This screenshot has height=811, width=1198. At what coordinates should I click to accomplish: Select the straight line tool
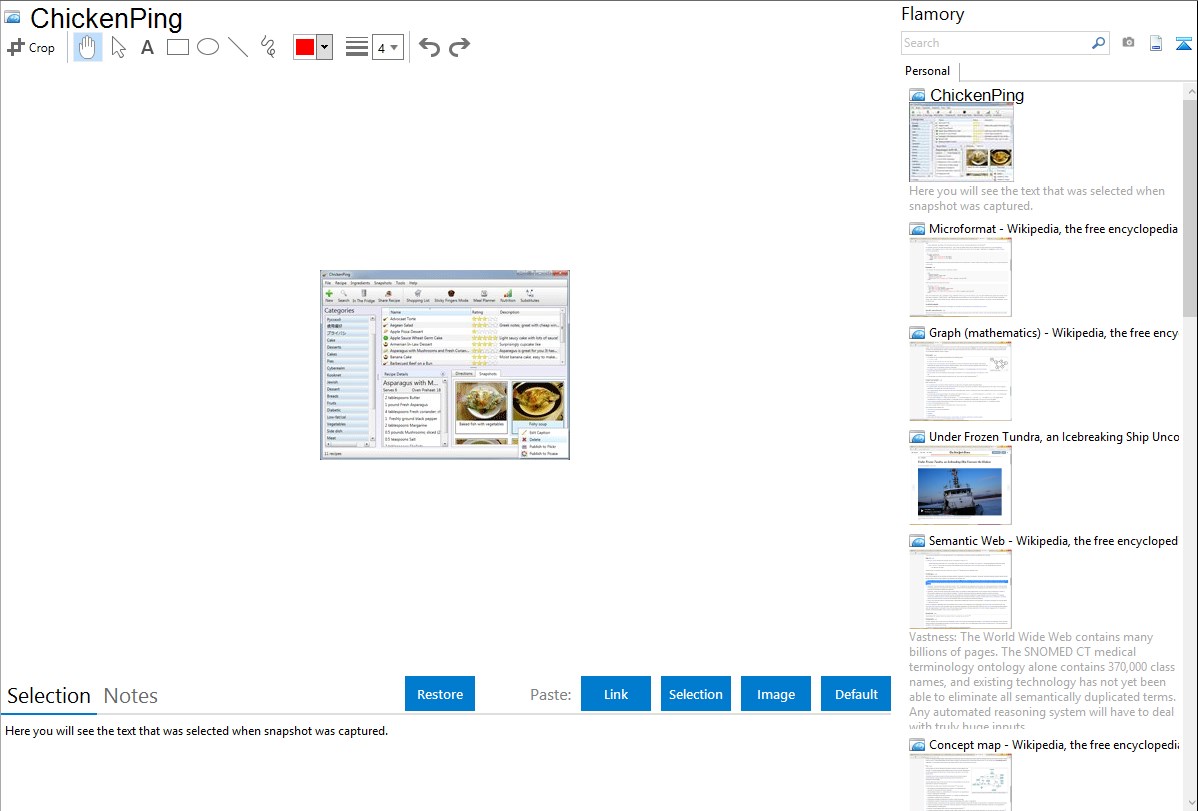(x=238, y=47)
